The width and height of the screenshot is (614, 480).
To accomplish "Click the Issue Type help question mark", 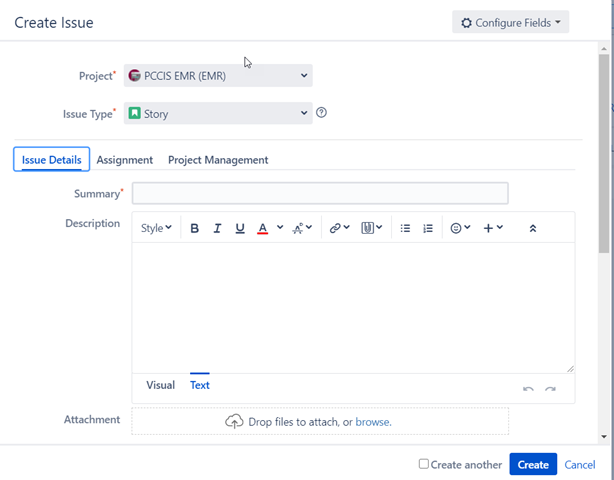I will [321, 113].
